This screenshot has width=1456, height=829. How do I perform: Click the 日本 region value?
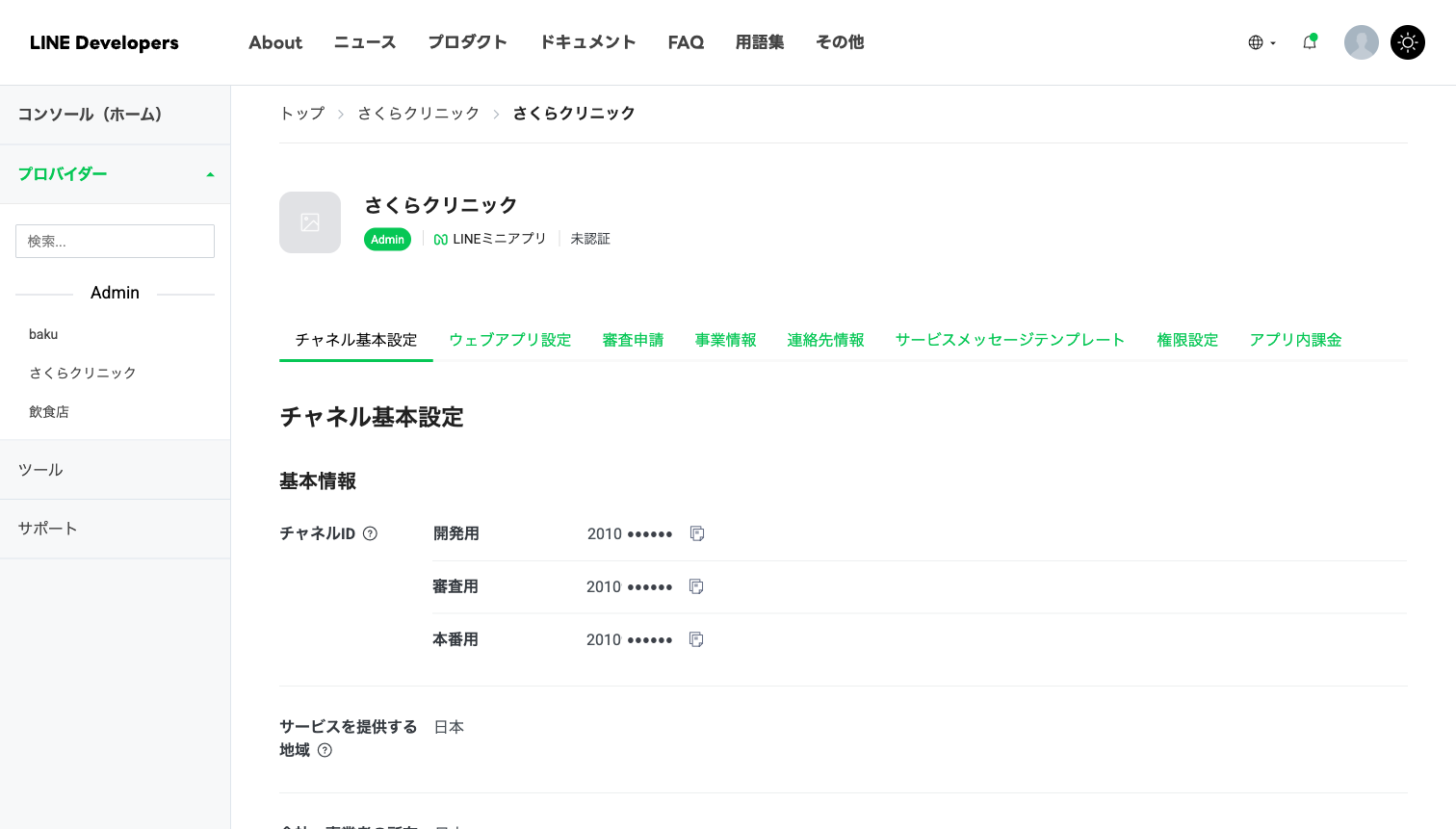449,727
